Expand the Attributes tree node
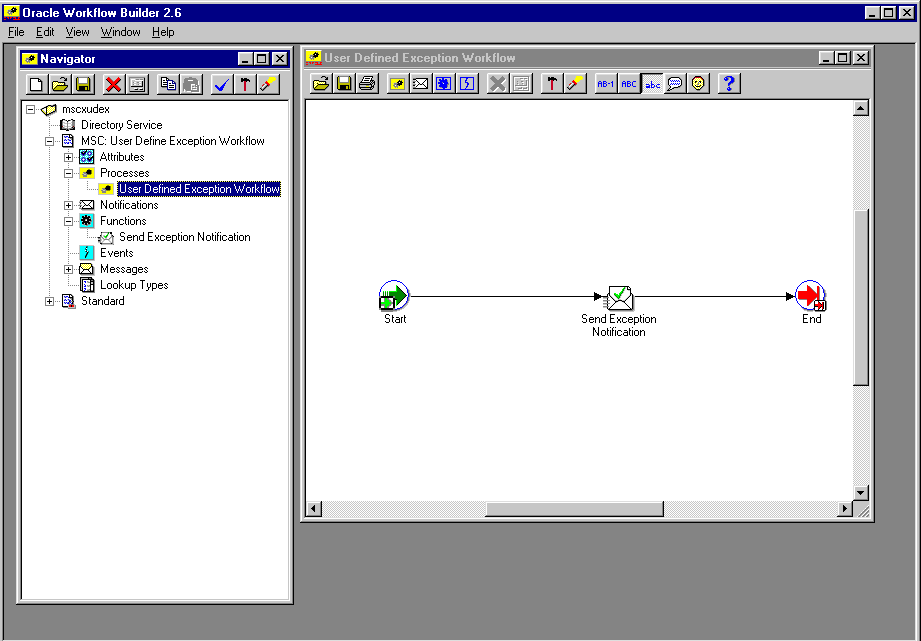The width and height of the screenshot is (921, 641). pos(68,157)
